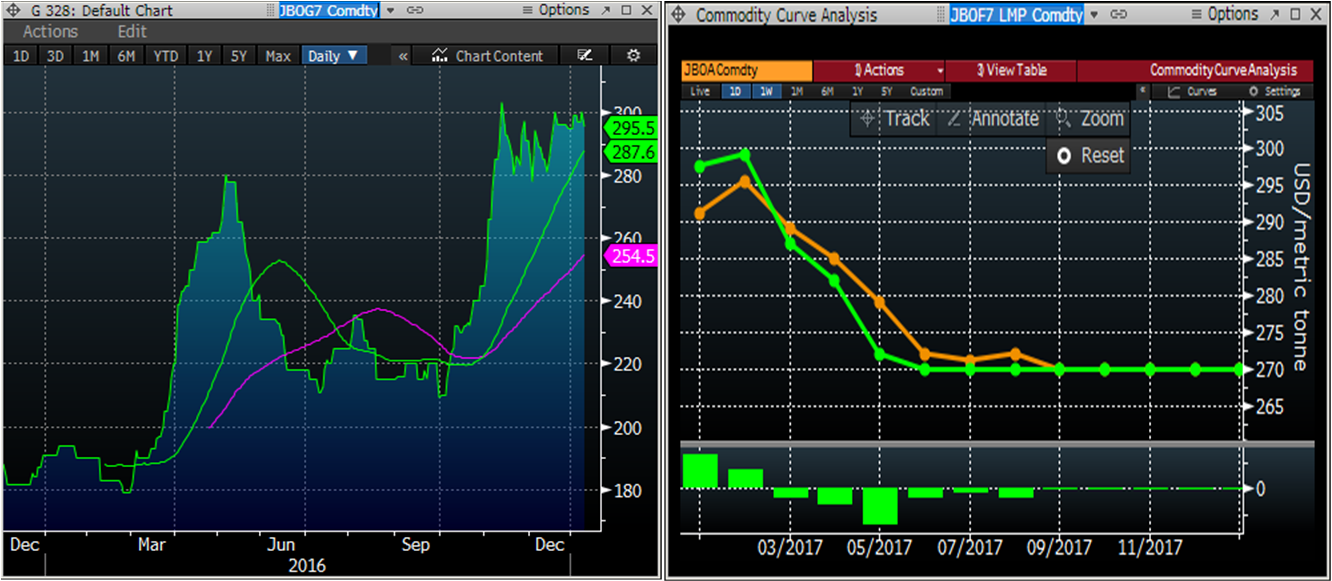Viewport: 1332px width, 581px height.
Task: Click the edit chart pencil icon
Action: click(586, 56)
